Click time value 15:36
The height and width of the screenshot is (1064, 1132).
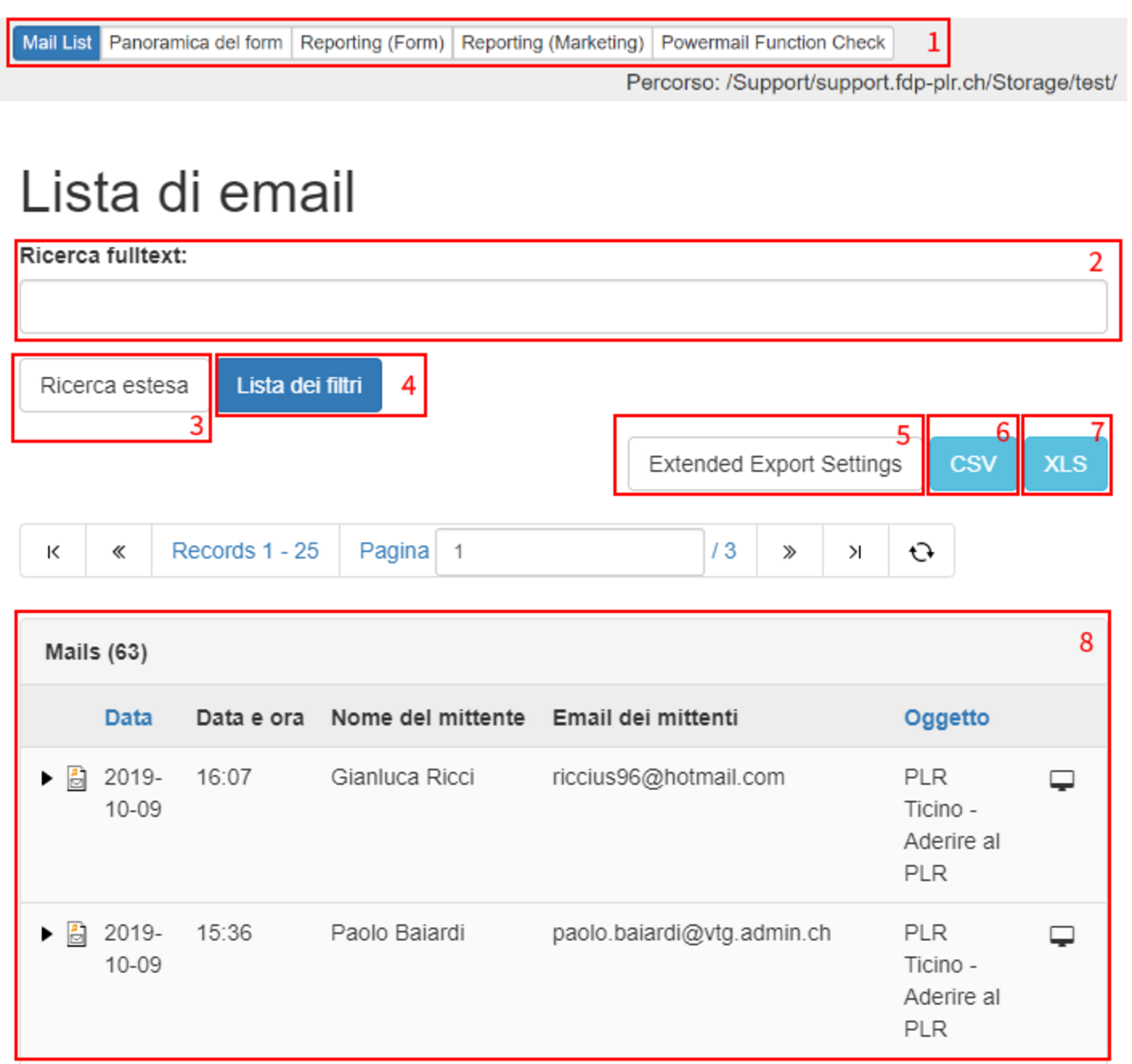coord(223,933)
